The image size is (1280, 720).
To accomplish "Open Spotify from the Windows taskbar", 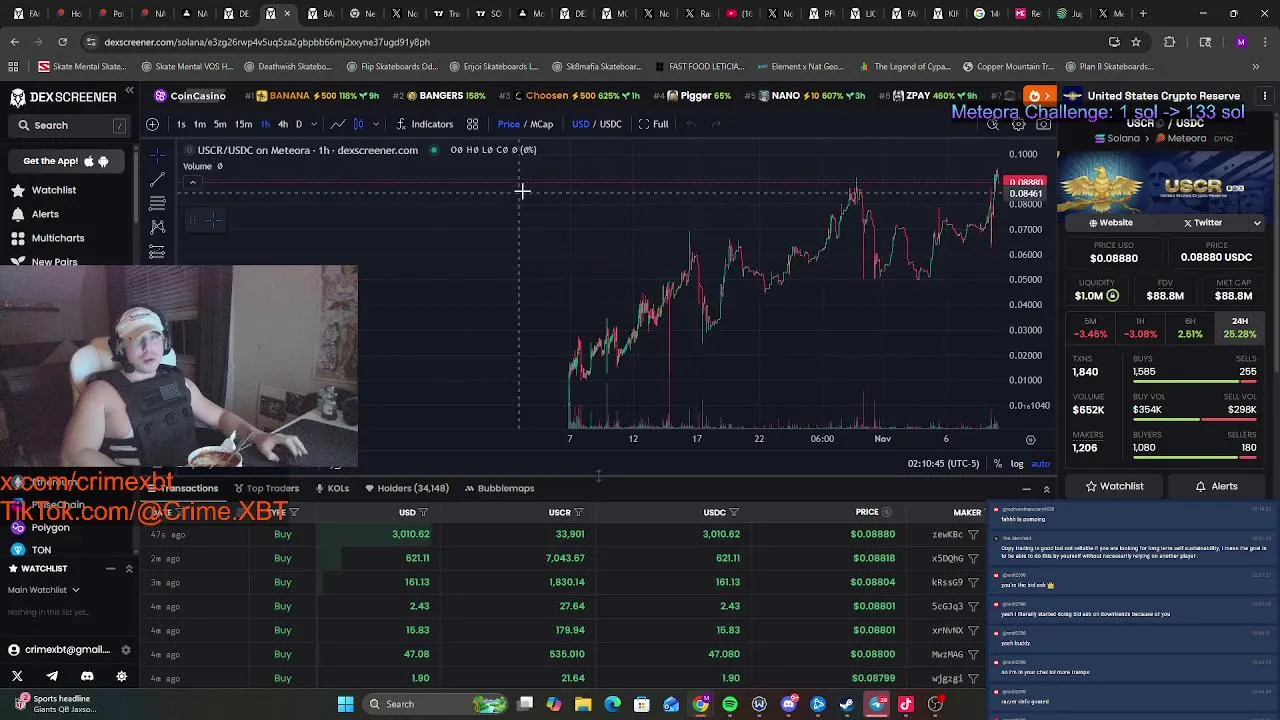I will (x=730, y=704).
